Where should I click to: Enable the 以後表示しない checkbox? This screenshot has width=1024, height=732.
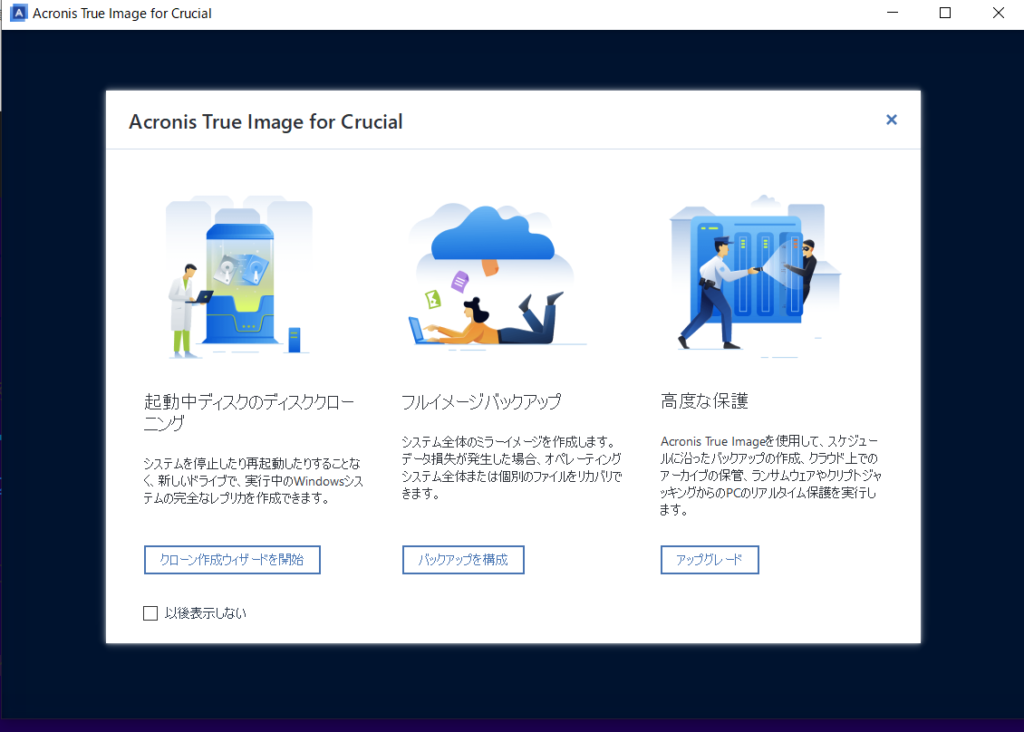[x=150, y=613]
